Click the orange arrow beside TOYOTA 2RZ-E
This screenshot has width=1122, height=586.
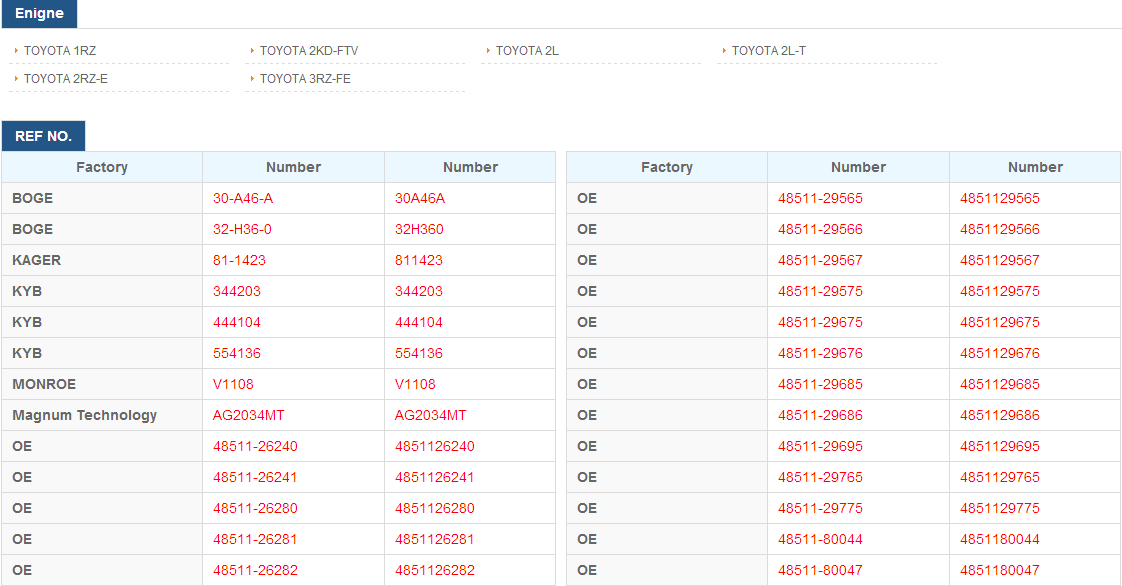pyautogui.click(x=16, y=79)
